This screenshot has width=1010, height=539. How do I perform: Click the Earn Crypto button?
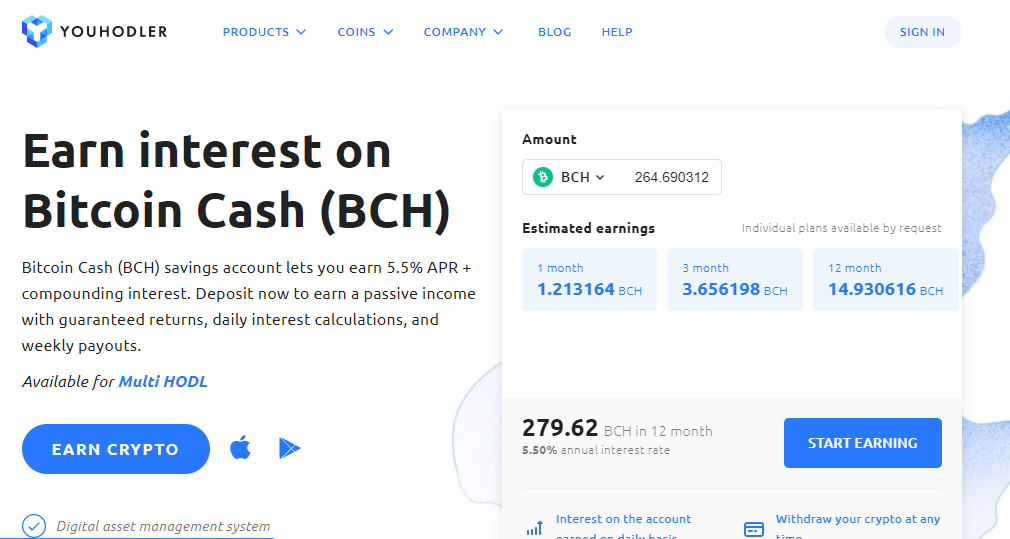(x=116, y=449)
